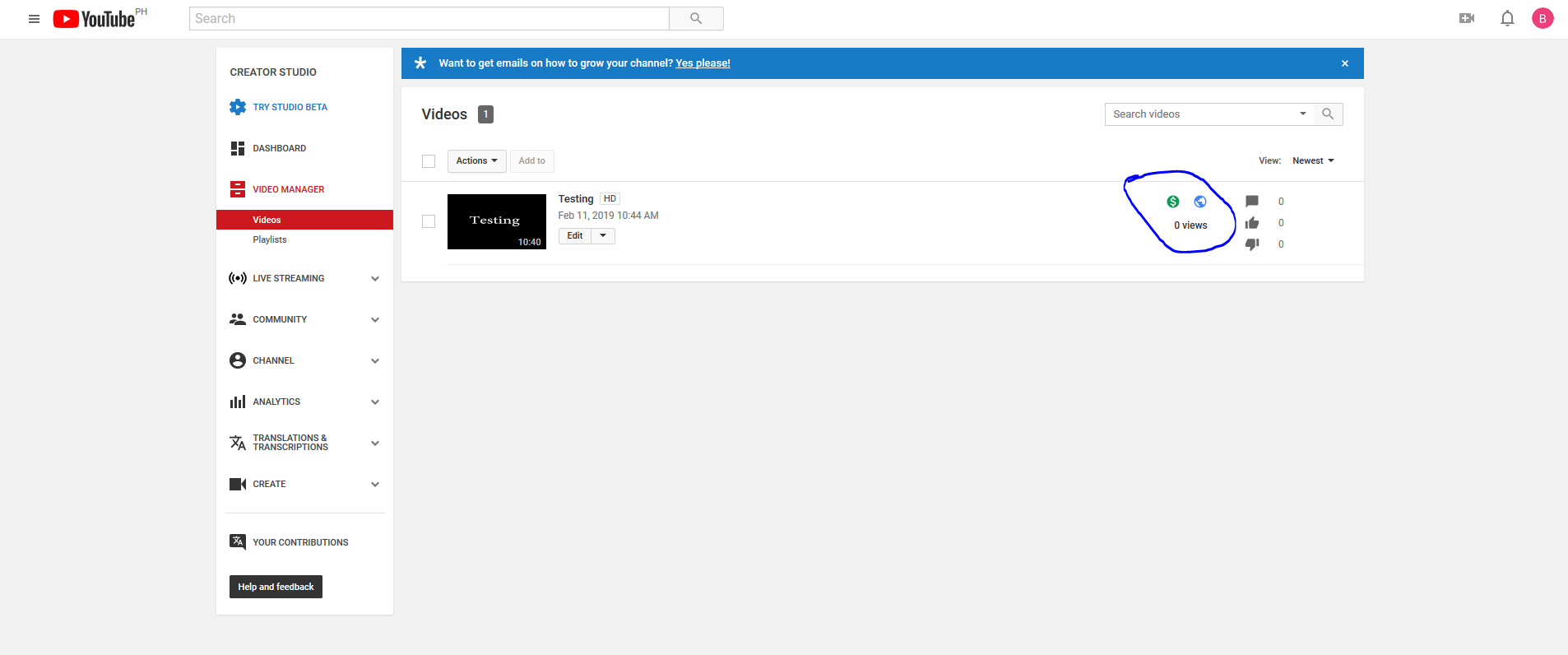Click the Edit button for Testing
1568x655 pixels.
click(575, 236)
